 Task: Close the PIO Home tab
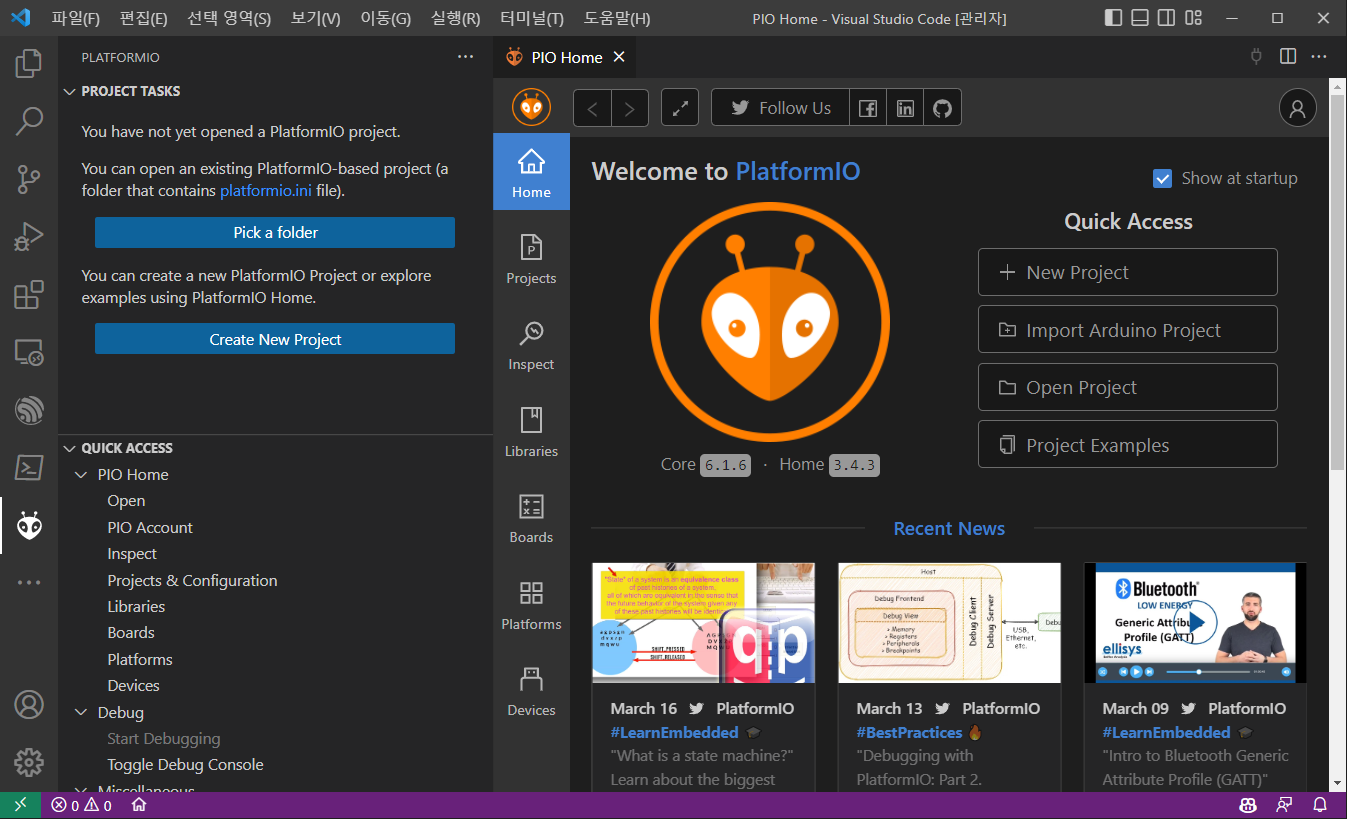tap(619, 57)
